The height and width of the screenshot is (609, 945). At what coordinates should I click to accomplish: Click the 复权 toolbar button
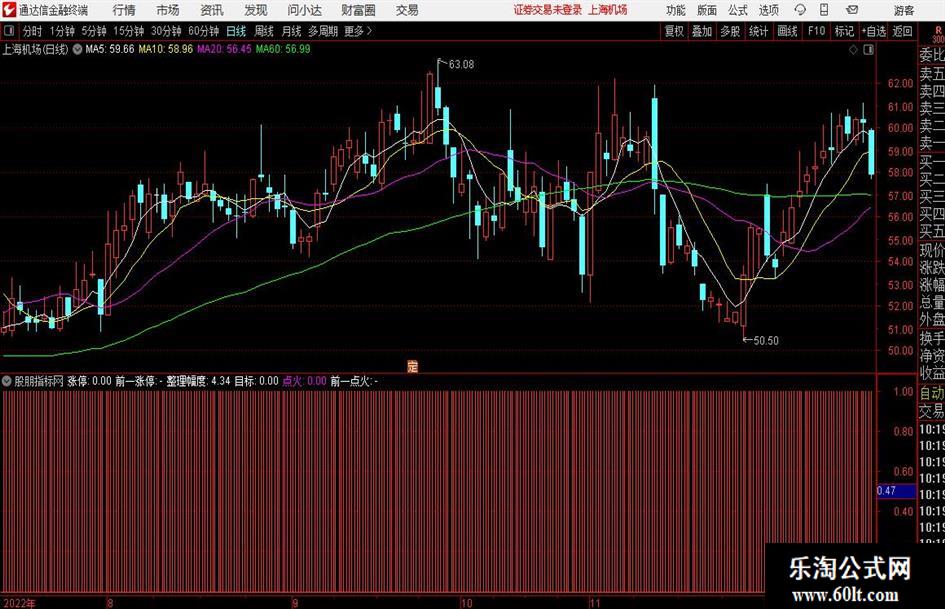coord(674,31)
